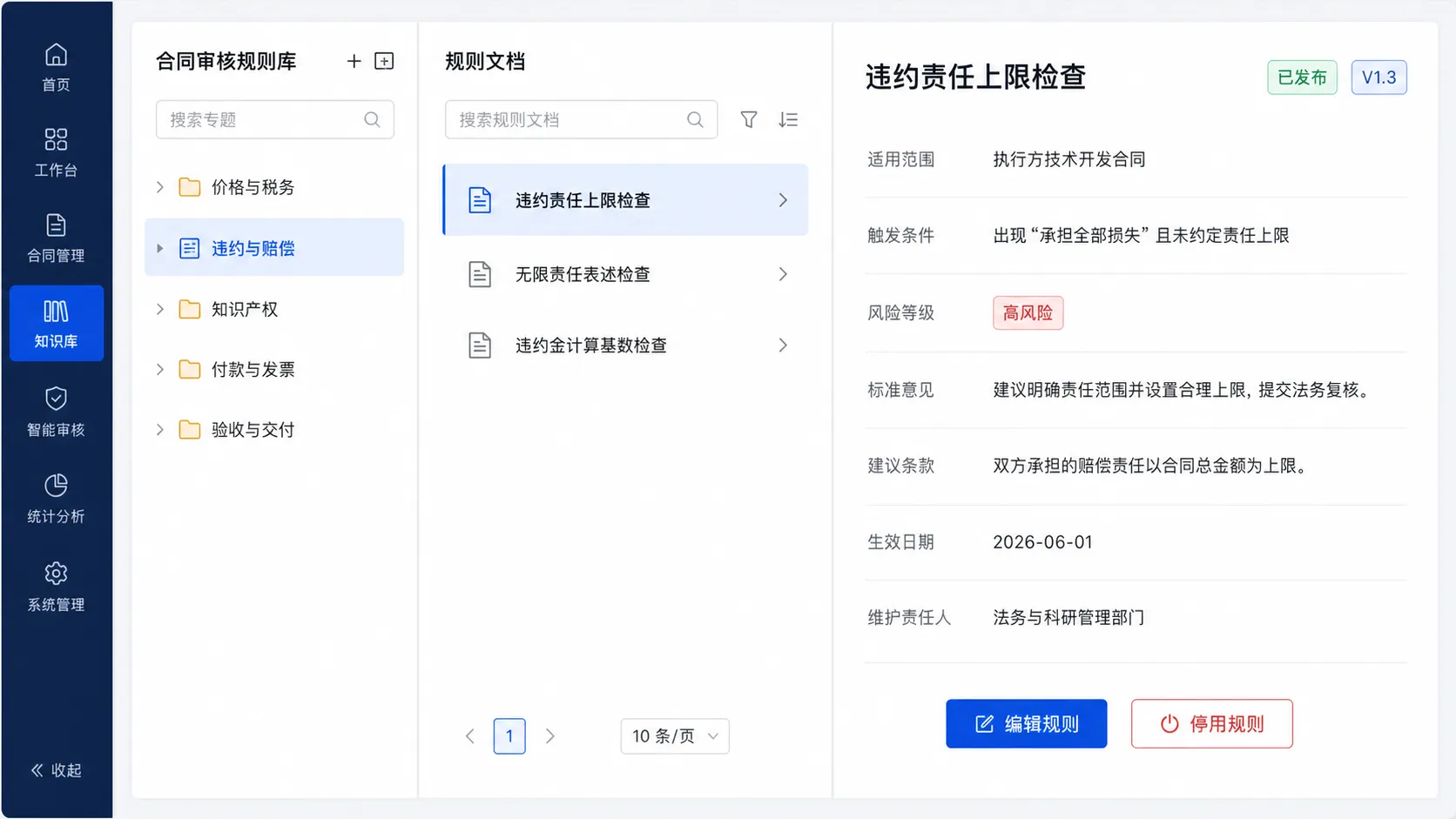
Task: Click the 执行方技术开发合同 scope value
Action: click(x=1069, y=159)
